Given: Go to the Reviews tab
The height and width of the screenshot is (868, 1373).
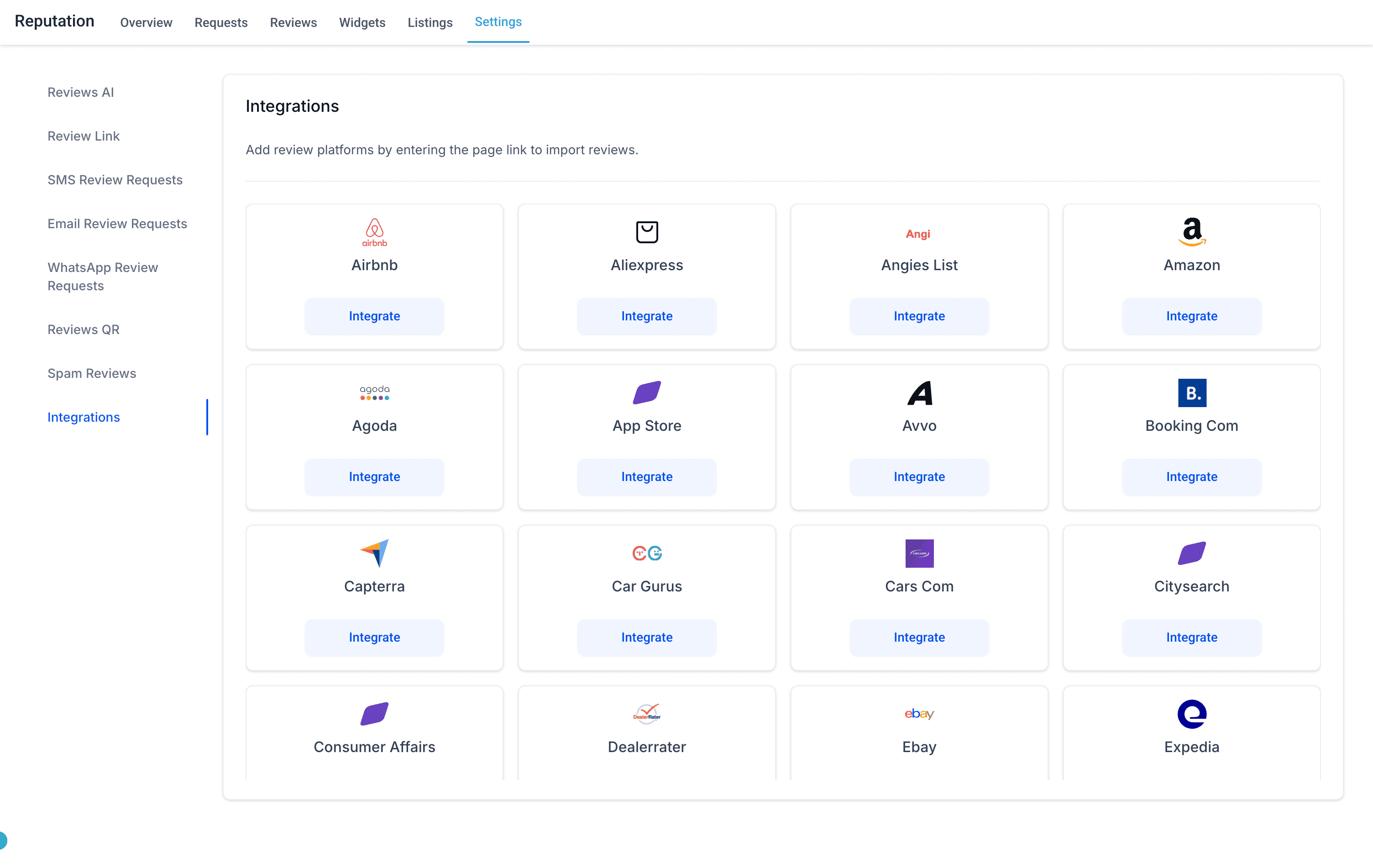Looking at the screenshot, I should coord(293,22).
